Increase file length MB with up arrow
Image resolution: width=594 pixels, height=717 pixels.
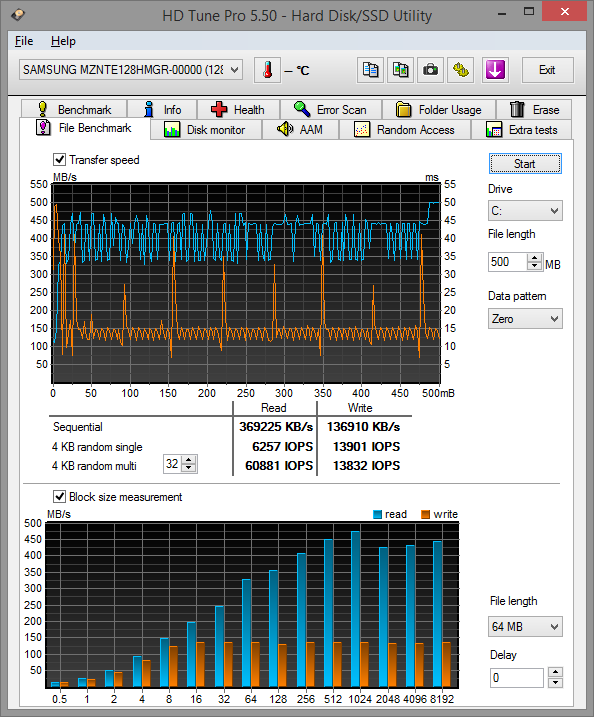tap(534, 258)
